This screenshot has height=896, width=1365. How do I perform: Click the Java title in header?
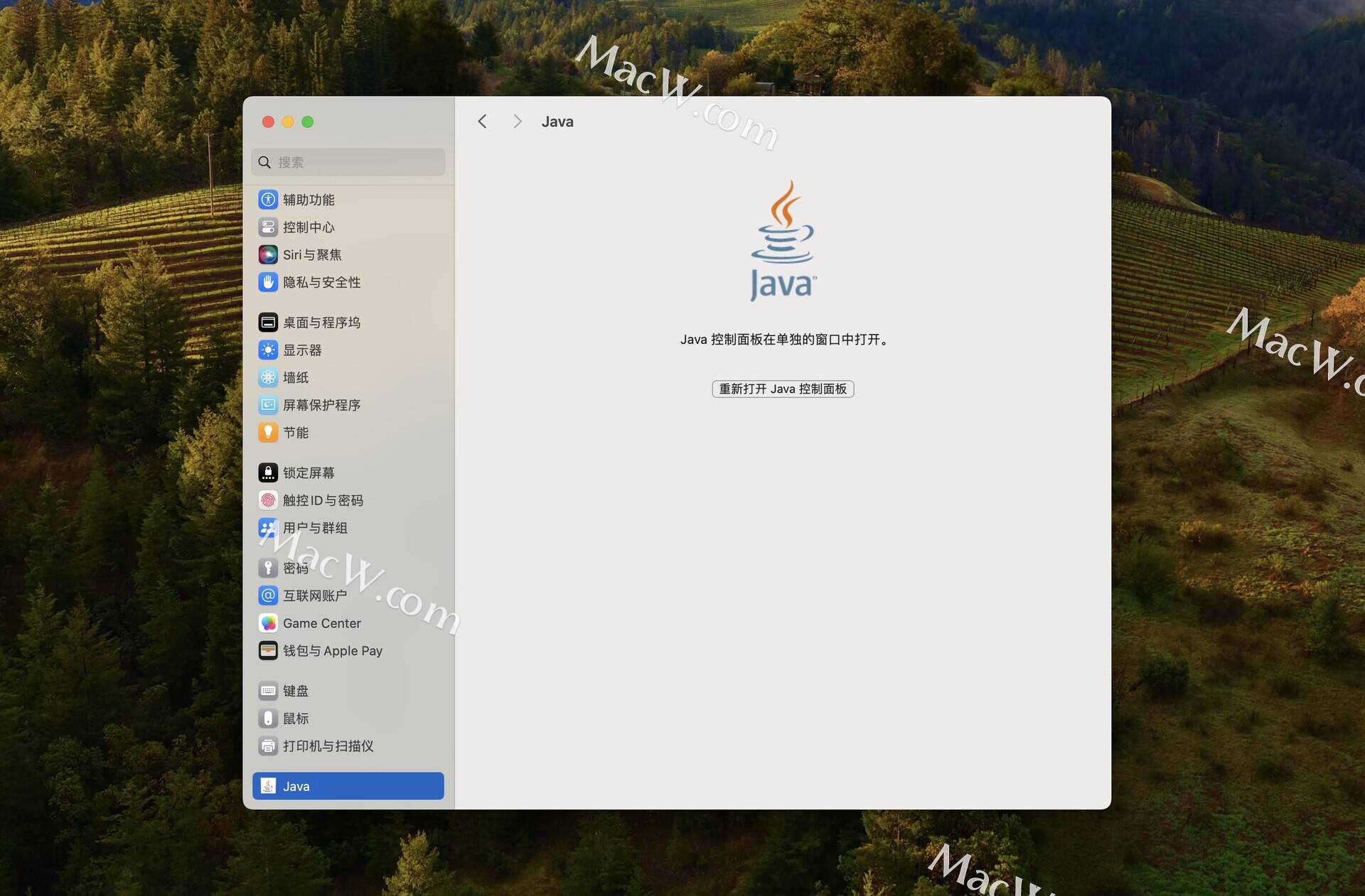(x=557, y=122)
